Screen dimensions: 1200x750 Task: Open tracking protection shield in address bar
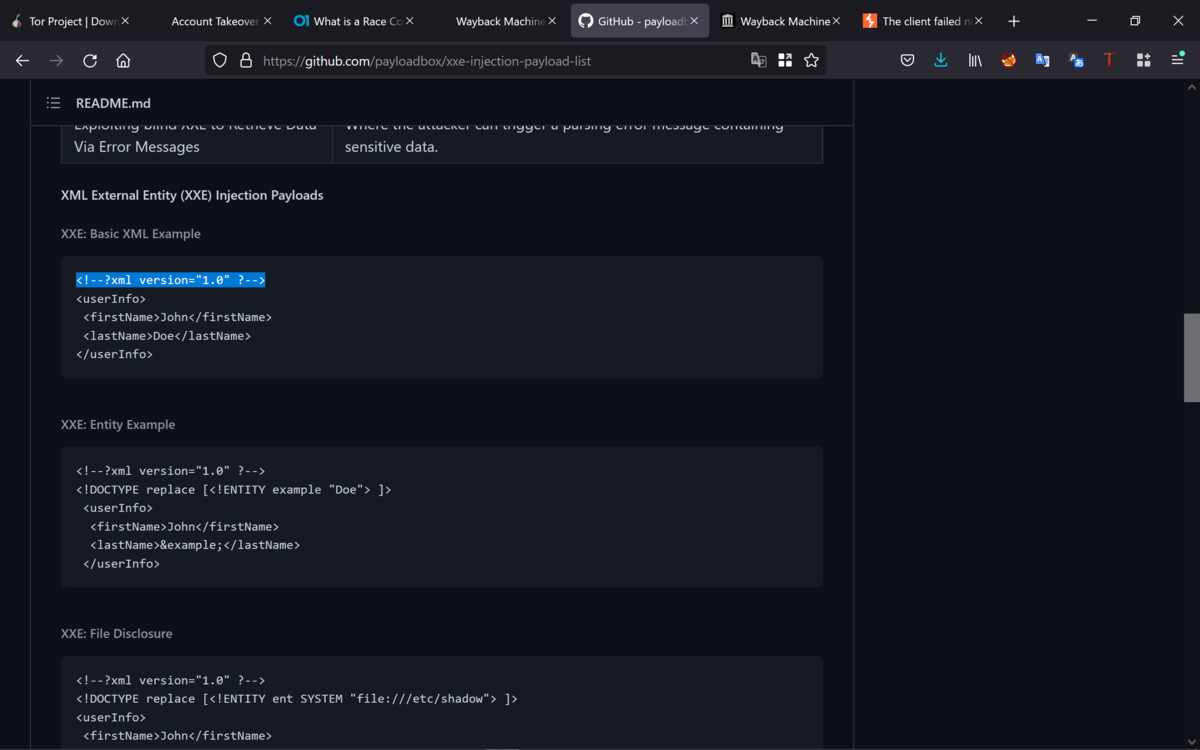pyautogui.click(x=220, y=61)
